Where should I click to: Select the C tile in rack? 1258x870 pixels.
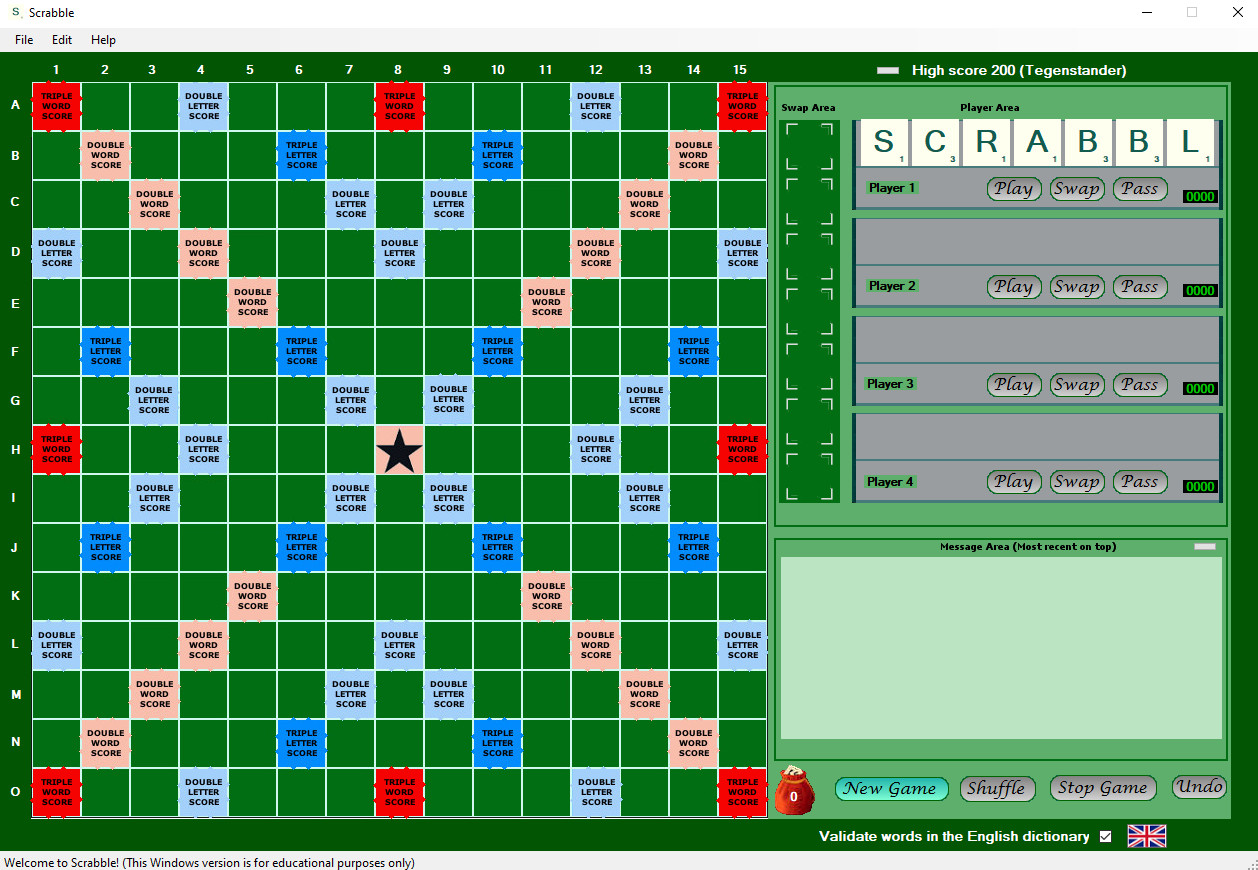(x=936, y=143)
